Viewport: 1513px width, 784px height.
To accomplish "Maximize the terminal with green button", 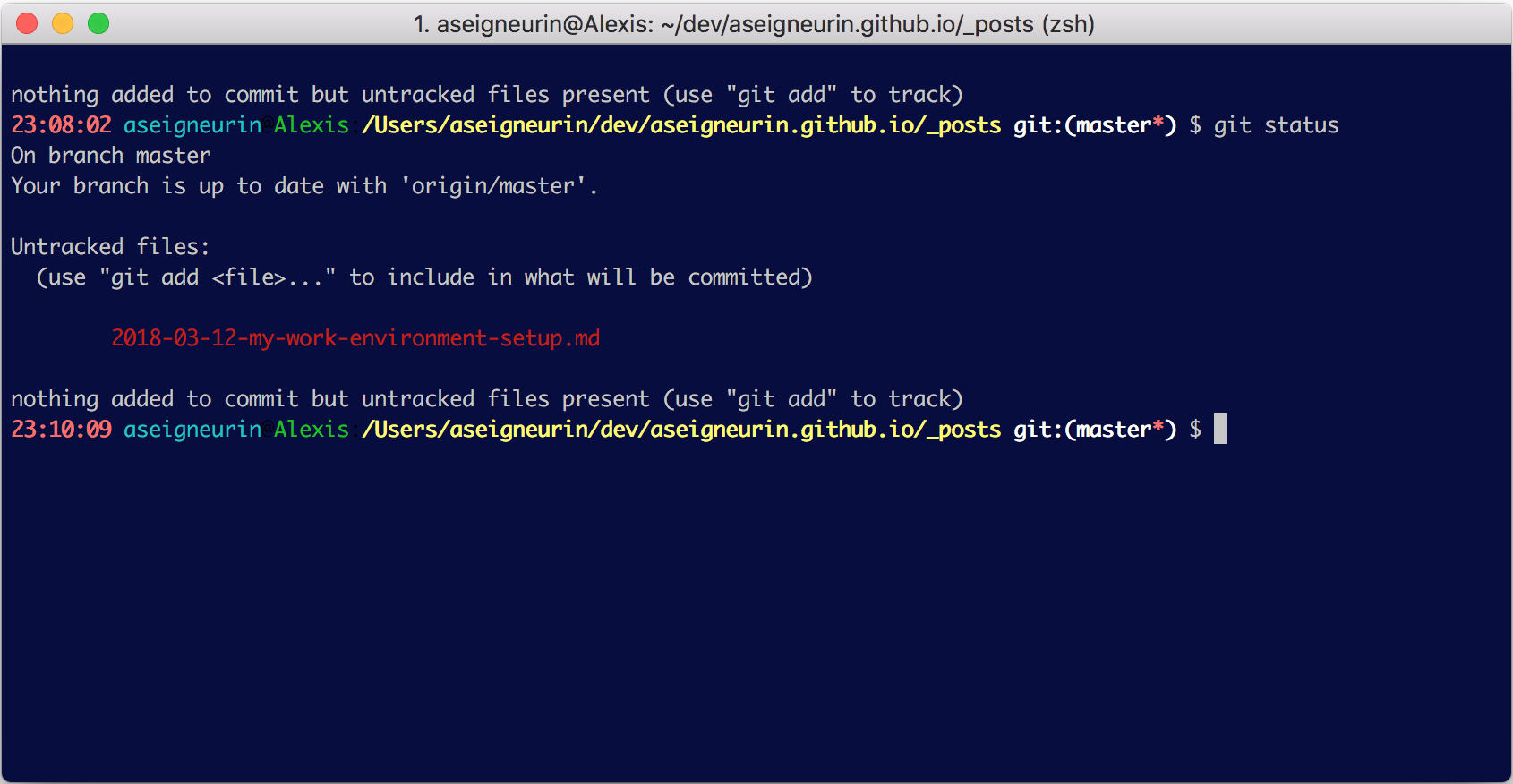I will click(x=98, y=23).
